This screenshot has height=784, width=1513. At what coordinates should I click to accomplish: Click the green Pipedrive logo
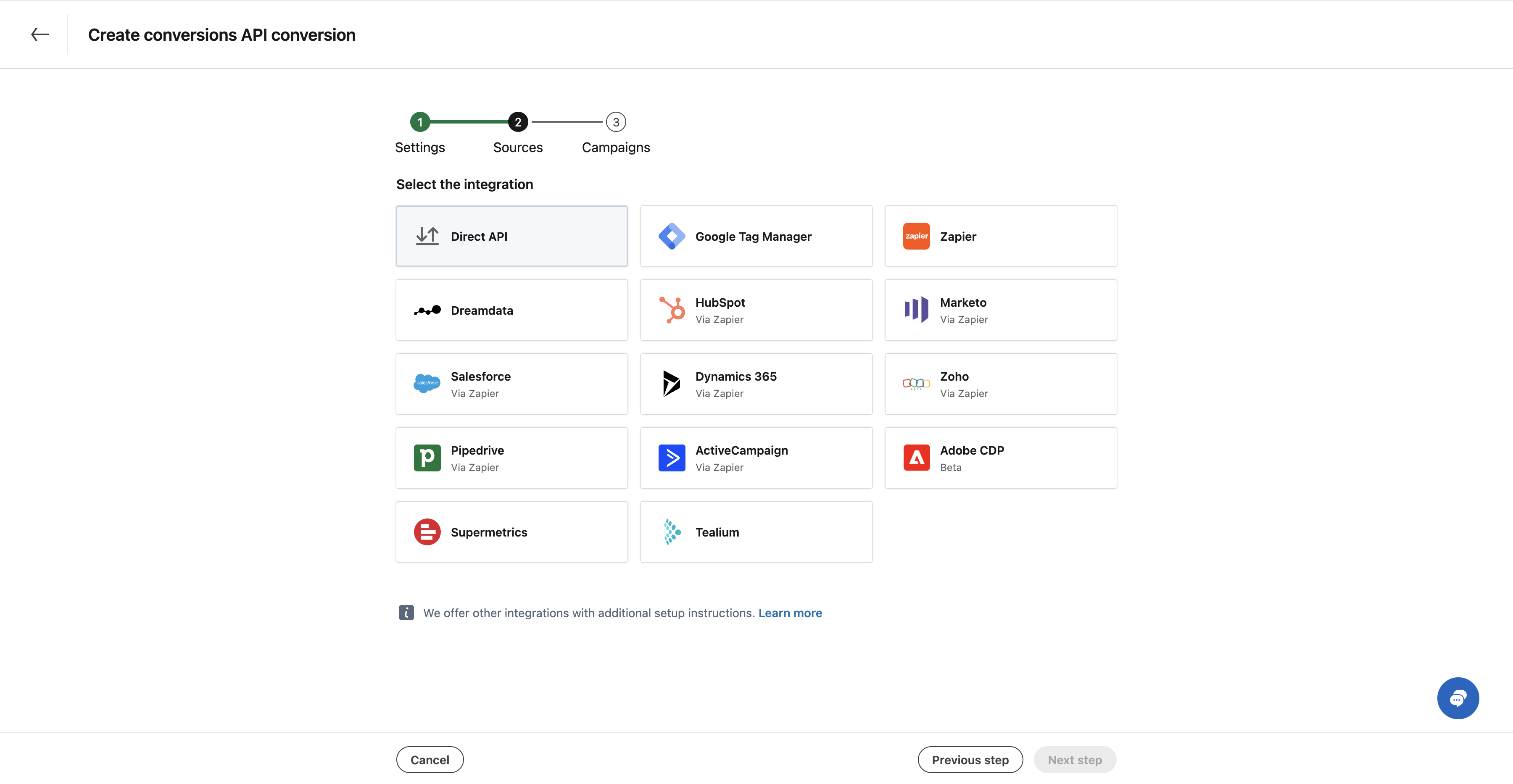427,458
